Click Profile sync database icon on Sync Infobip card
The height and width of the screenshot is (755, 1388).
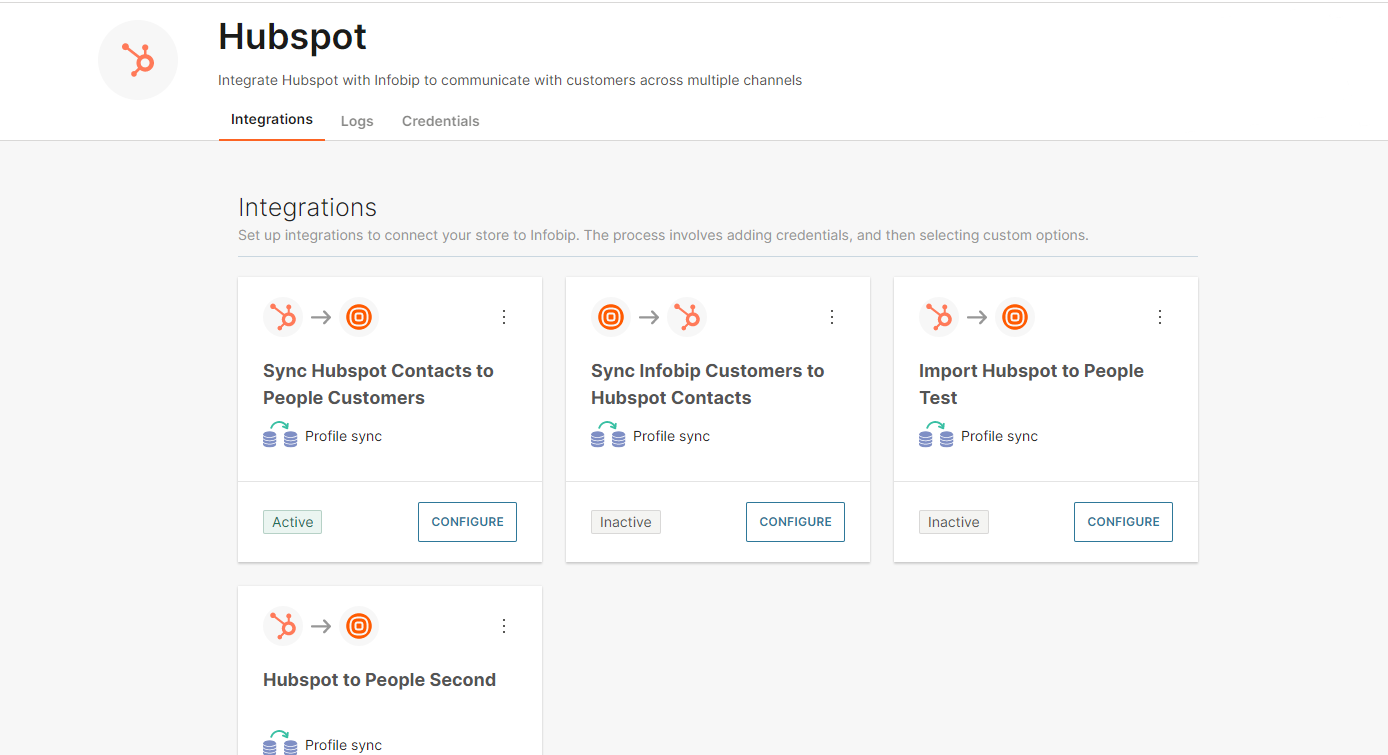tap(608, 436)
